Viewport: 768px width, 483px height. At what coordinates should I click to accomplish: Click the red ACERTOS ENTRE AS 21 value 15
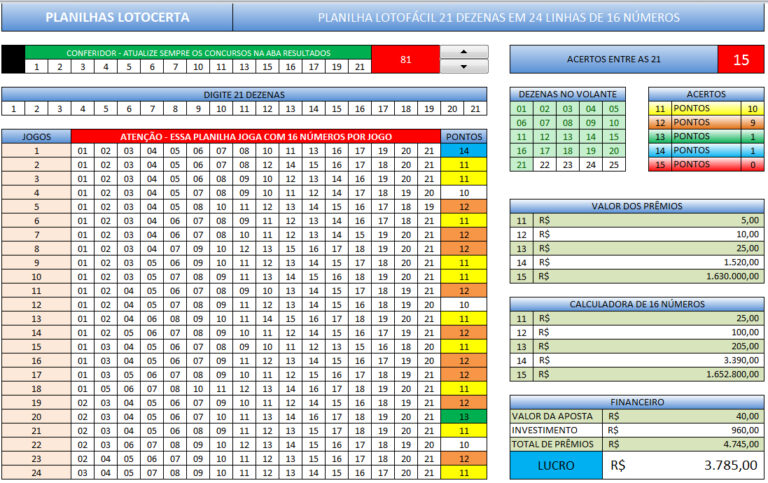pyautogui.click(x=741, y=60)
